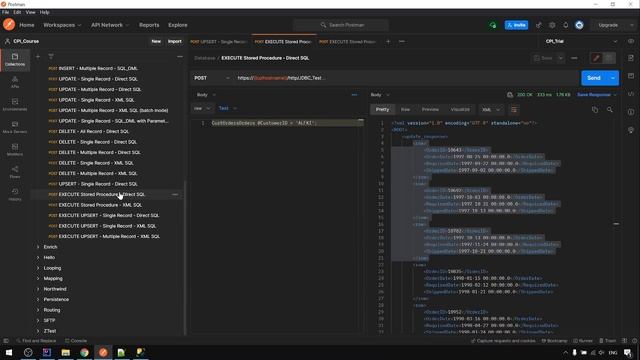Click the Send button
Screen dimensions: 640x360
tap(594, 78)
